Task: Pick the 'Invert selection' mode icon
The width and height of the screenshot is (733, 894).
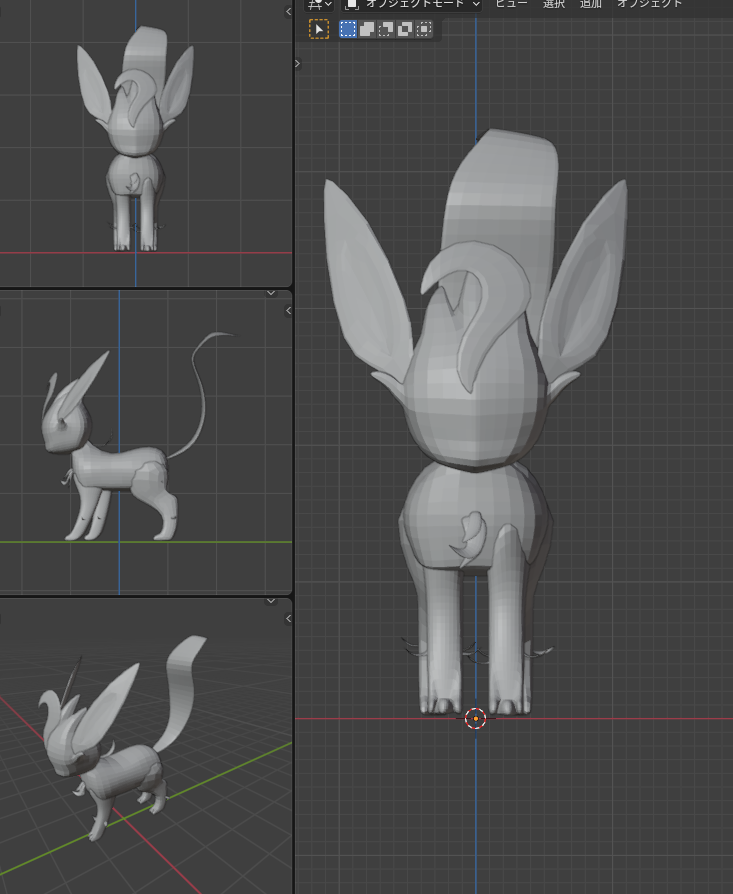Action: tap(405, 29)
